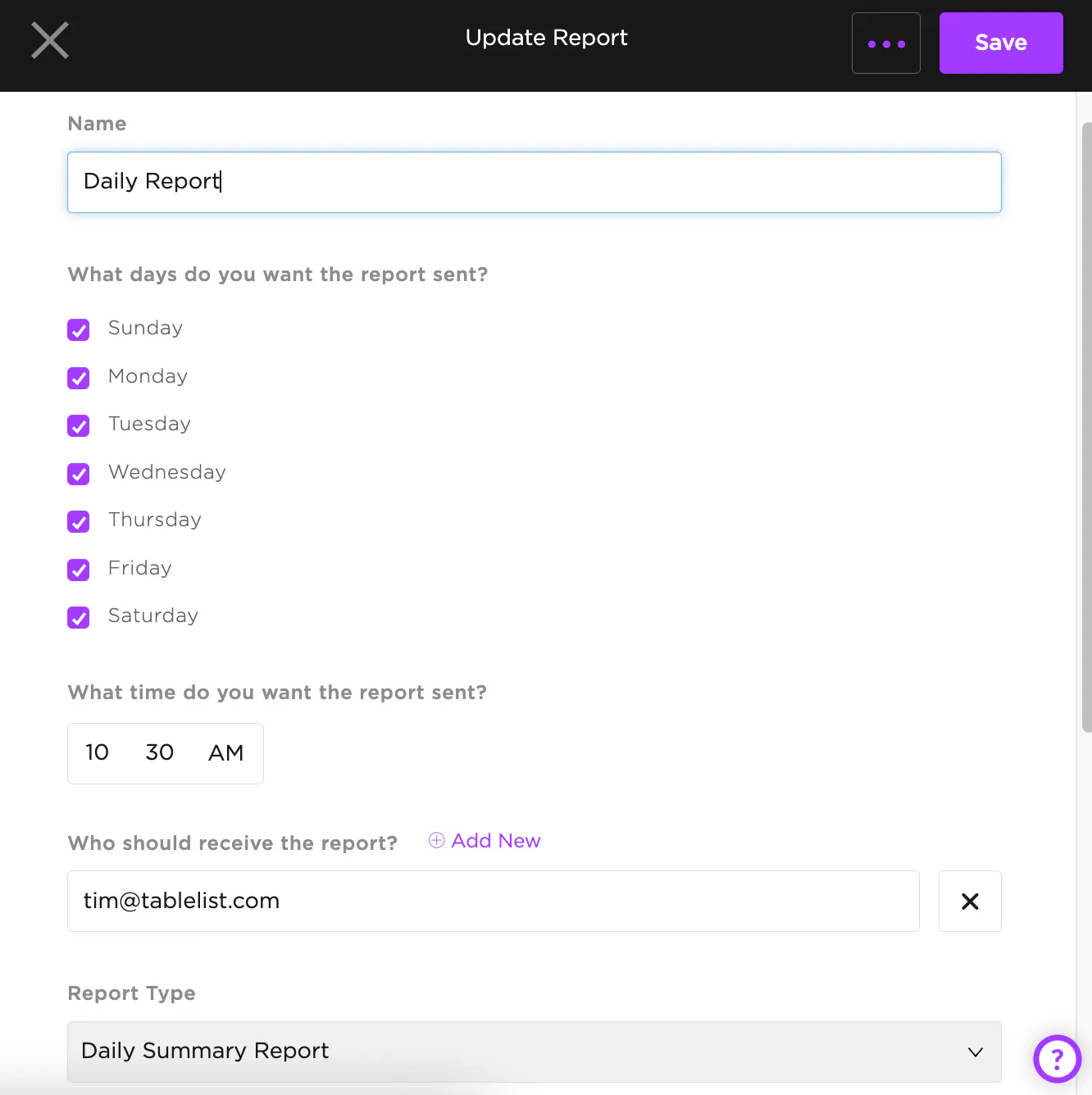Image resolution: width=1092 pixels, height=1095 pixels.
Task: Open the help question mark button
Action: tap(1057, 1059)
